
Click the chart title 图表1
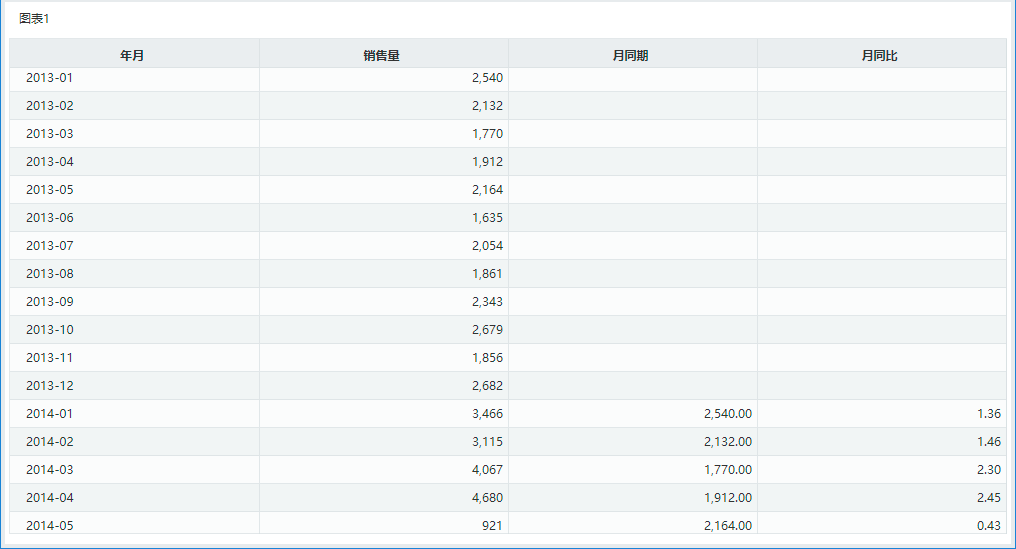34,19
